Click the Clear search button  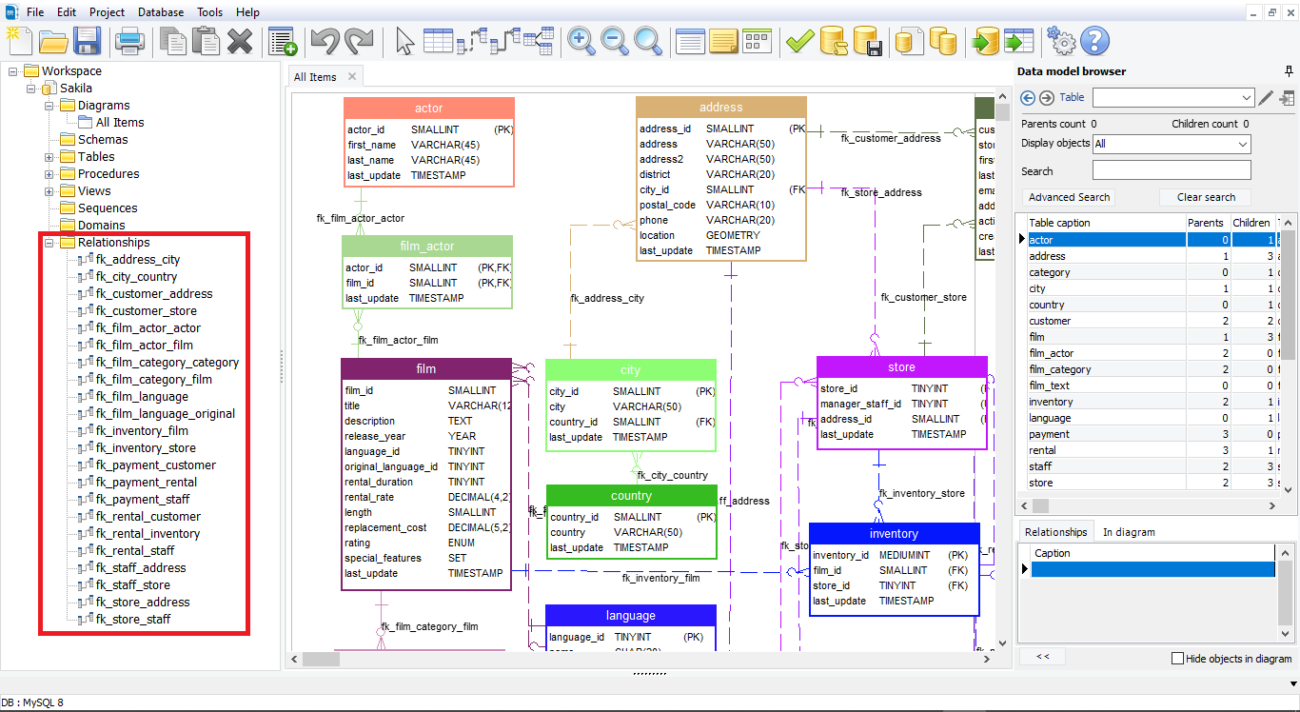[1205, 197]
